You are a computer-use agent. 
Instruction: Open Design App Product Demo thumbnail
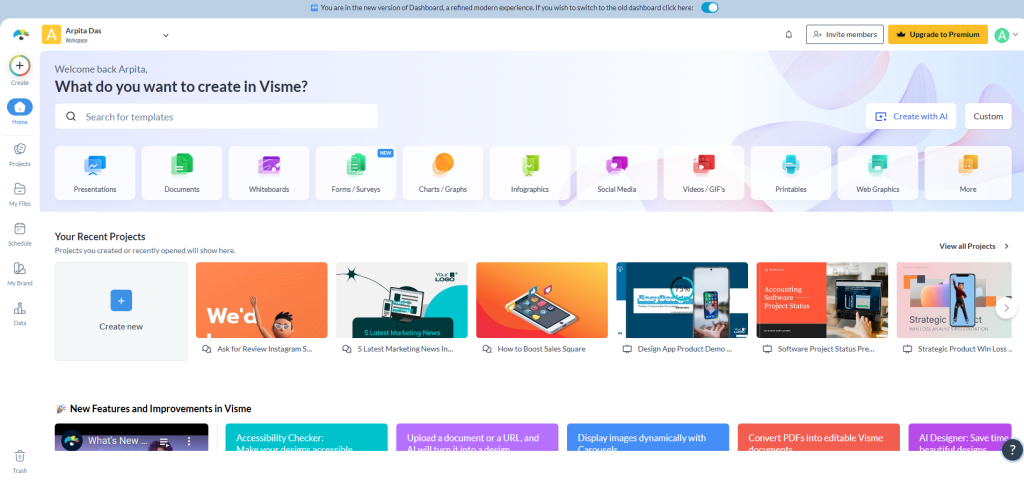[682, 300]
